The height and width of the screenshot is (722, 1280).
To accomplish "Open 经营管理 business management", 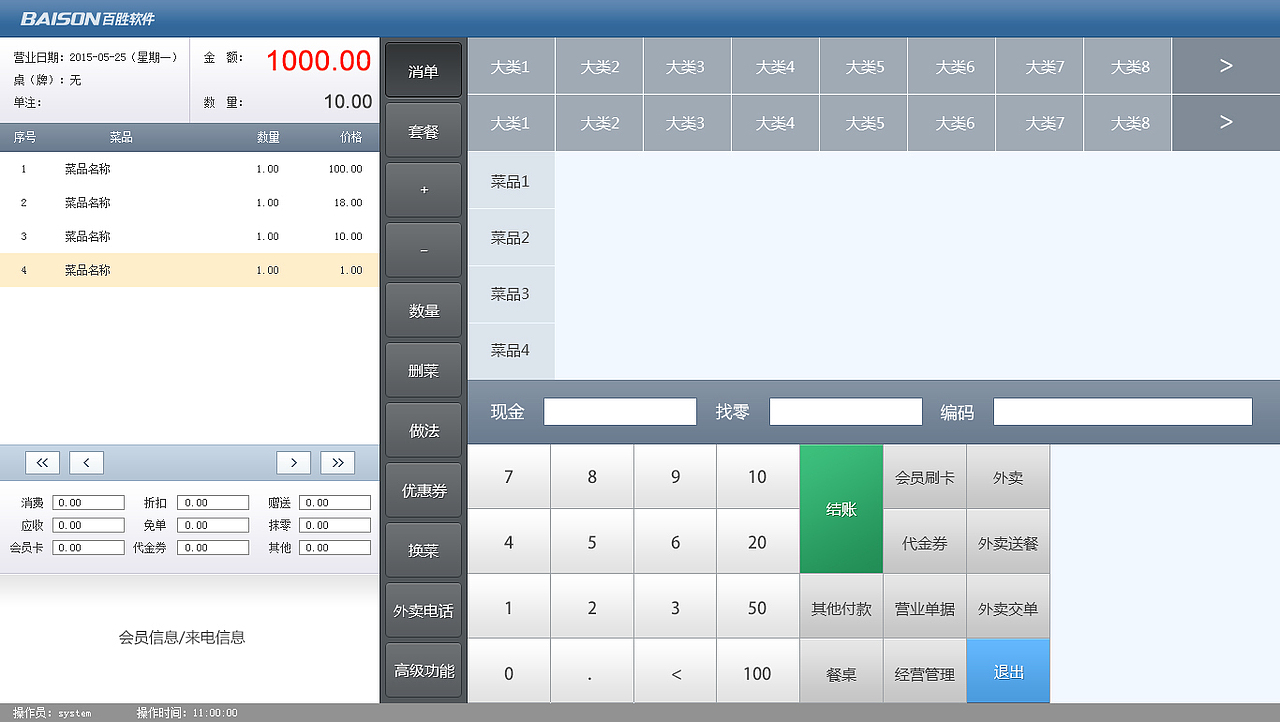I will (x=925, y=673).
